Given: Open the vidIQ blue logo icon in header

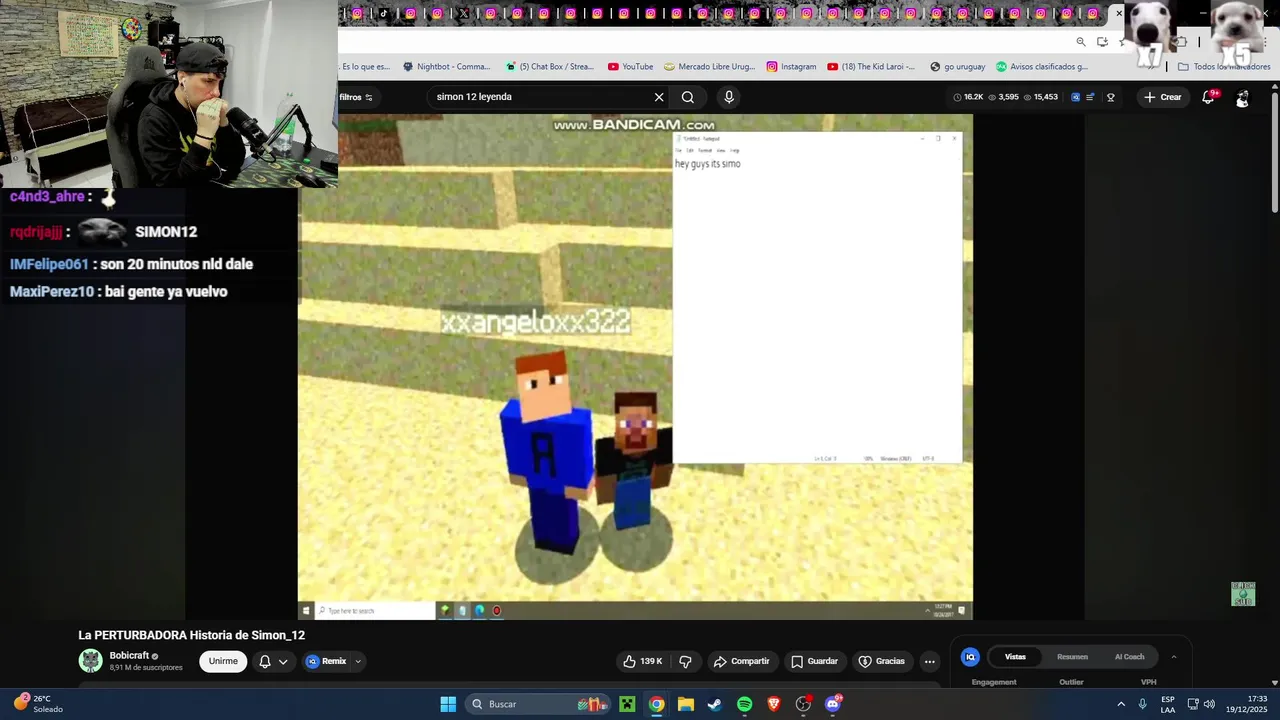Looking at the screenshot, I should coord(1075,97).
